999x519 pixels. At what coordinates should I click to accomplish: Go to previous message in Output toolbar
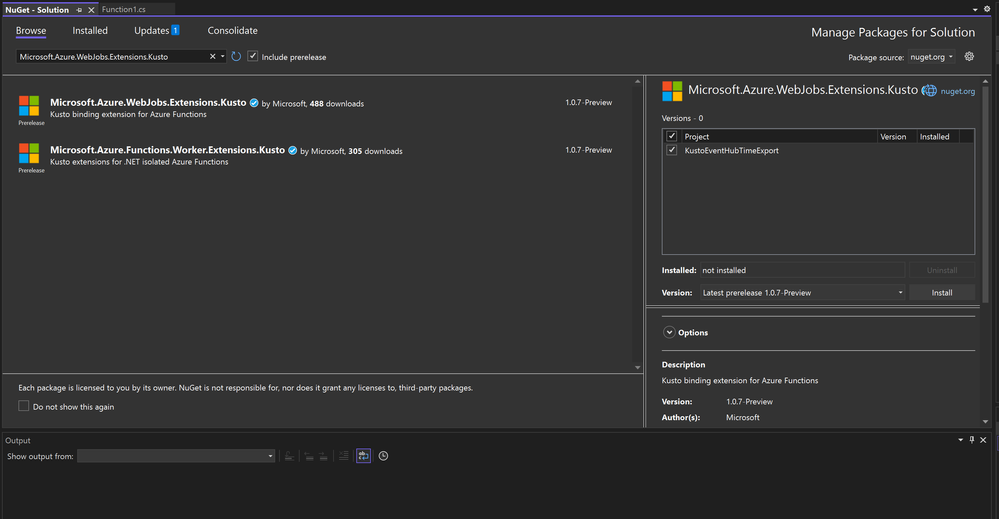(x=309, y=456)
